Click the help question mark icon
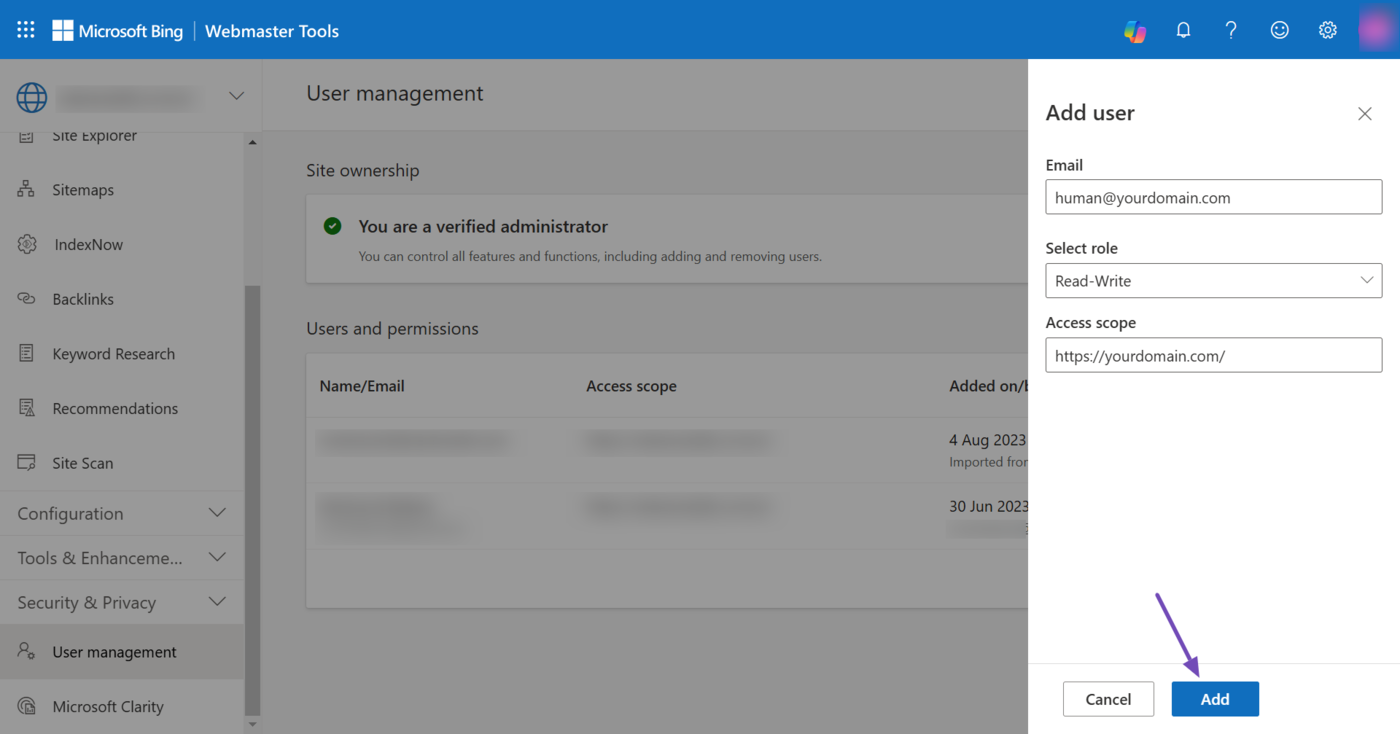1400x734 pixels. 1231,30
